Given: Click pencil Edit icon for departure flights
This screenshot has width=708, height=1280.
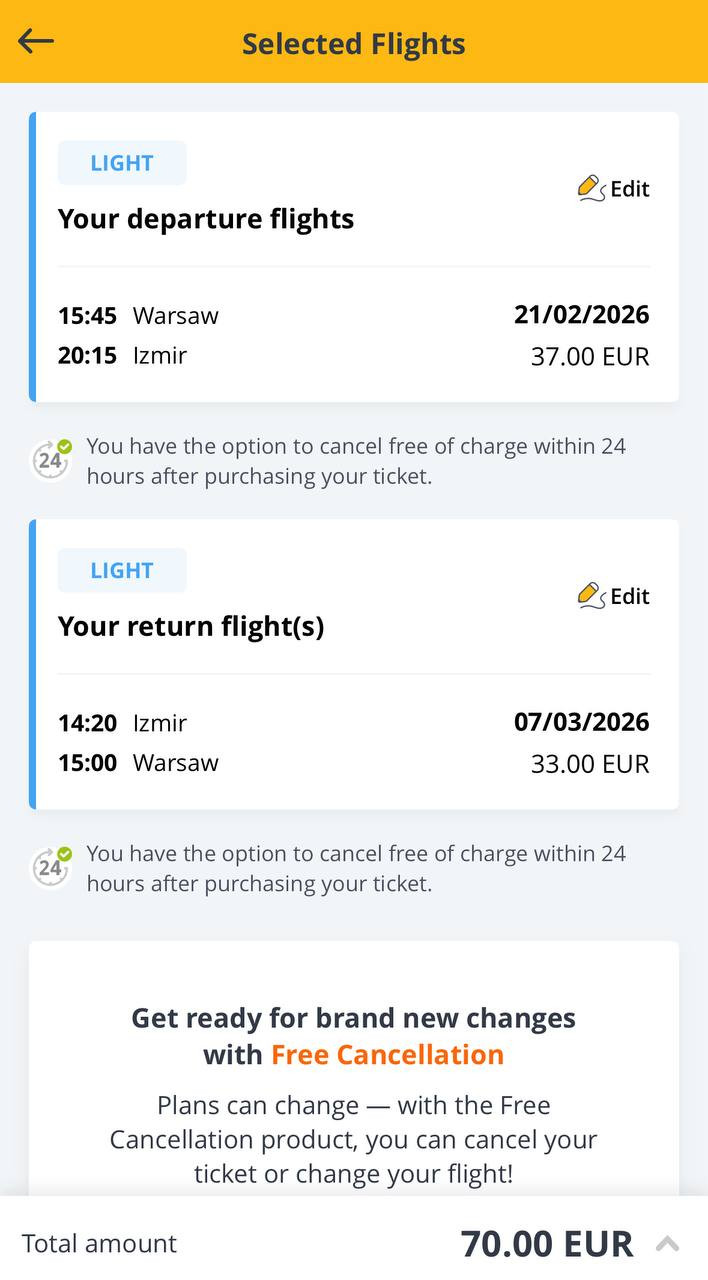Looking at the screenshot, I should click(591, 188).
